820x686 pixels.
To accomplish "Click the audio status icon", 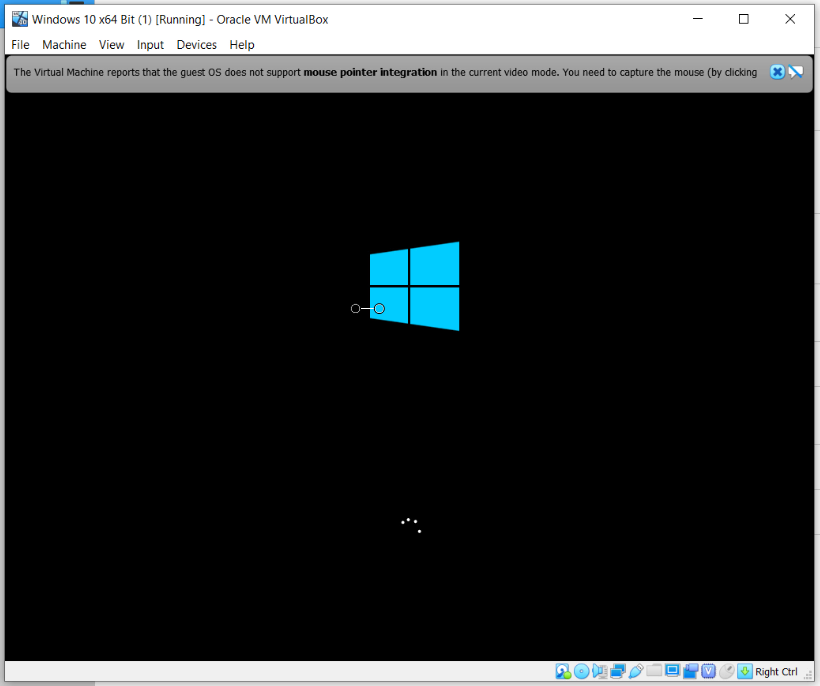I will pyautogui.click(x=599, y=671).
